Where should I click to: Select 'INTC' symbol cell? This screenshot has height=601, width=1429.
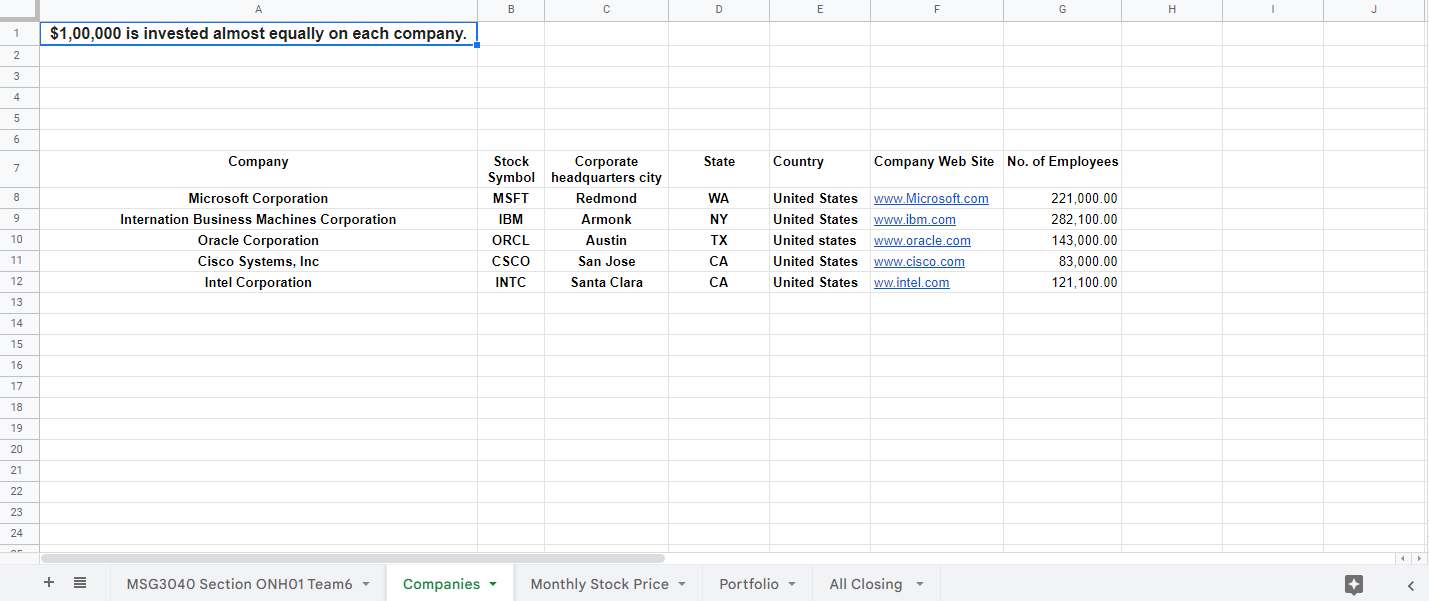(x=511, y=282)
